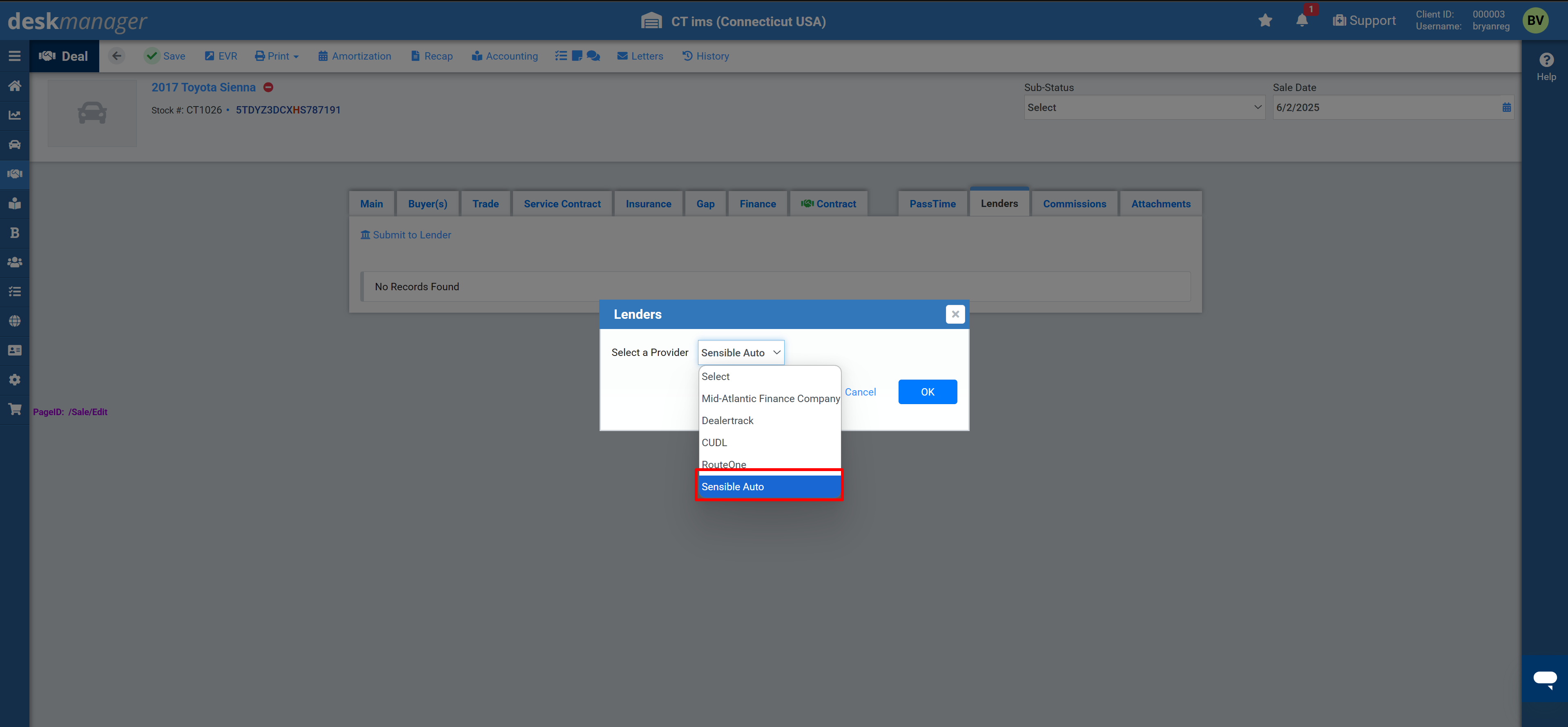This screenshot has width=1568, height=727.
Task: Open the checklist icon in deal toolbar
Action: [x=561, y=56]
